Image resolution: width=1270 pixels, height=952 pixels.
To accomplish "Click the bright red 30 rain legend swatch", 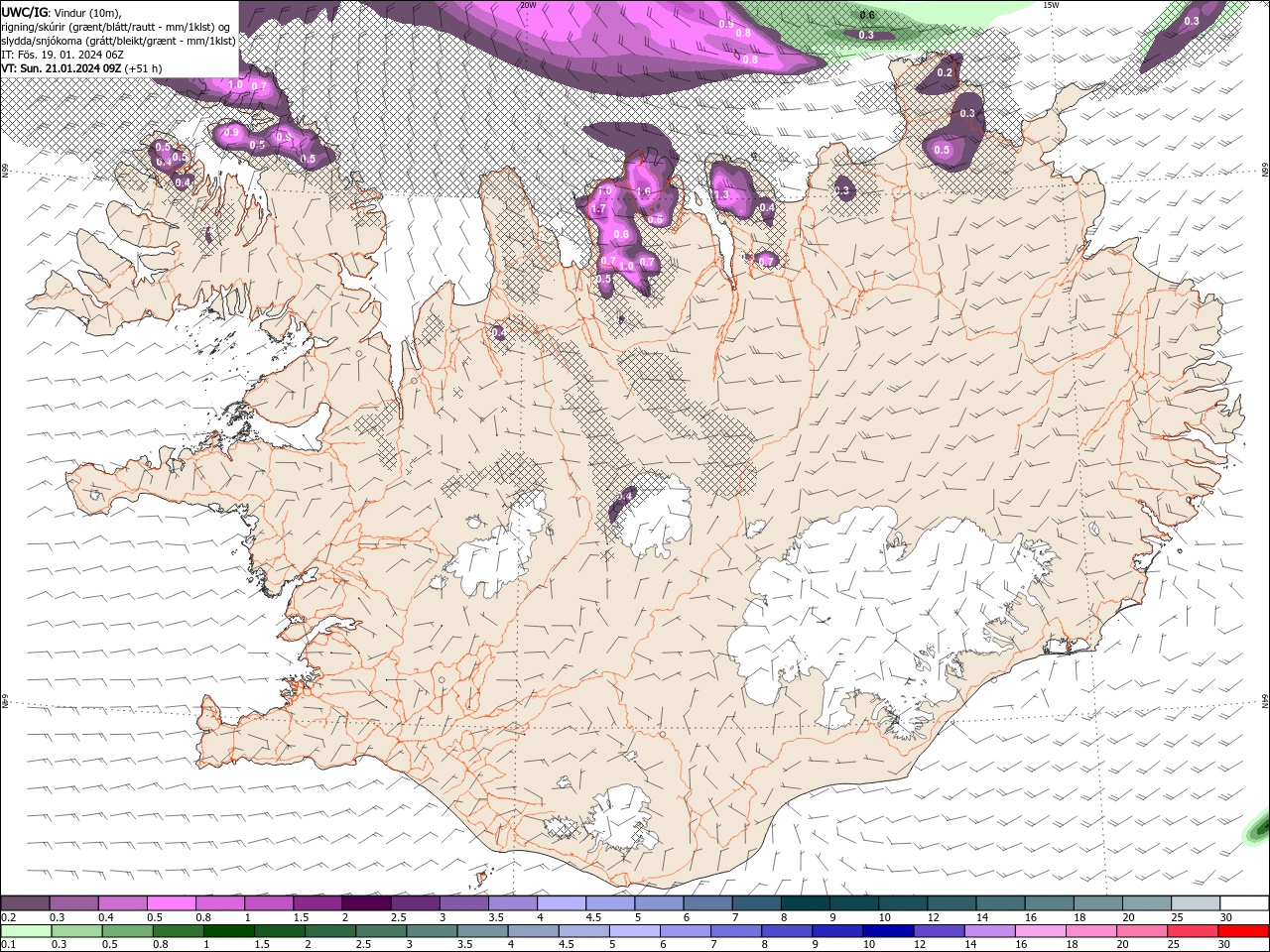I will pyautogui.click(x=1243, y=931).
